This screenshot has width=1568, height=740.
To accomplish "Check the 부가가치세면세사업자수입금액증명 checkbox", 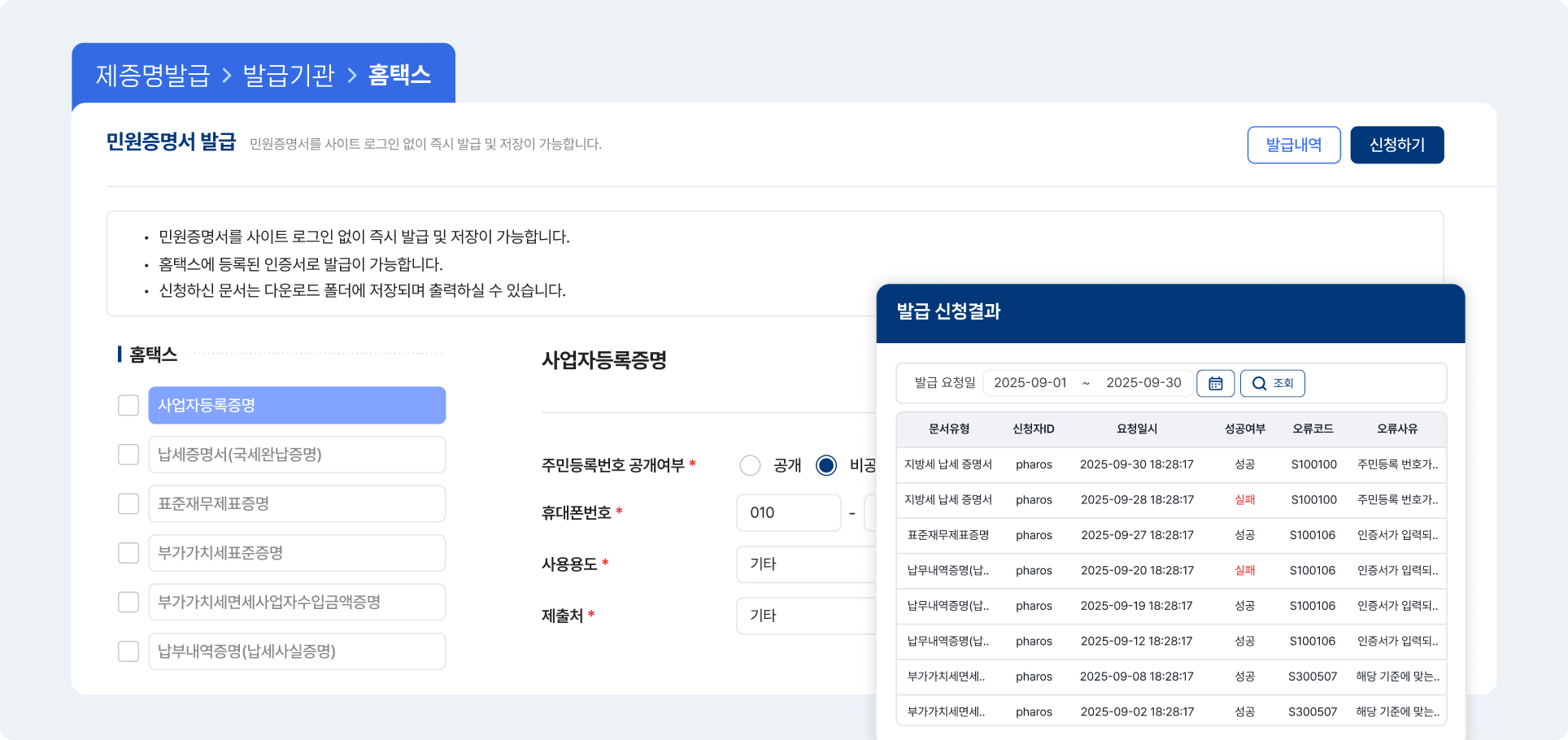I will [x=128, y=602].
